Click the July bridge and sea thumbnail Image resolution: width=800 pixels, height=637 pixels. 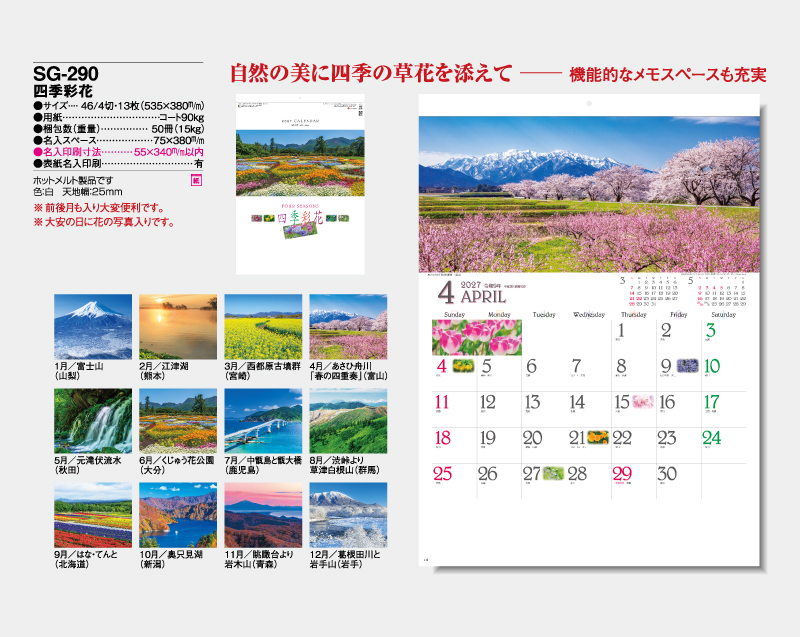pos(263,421)
